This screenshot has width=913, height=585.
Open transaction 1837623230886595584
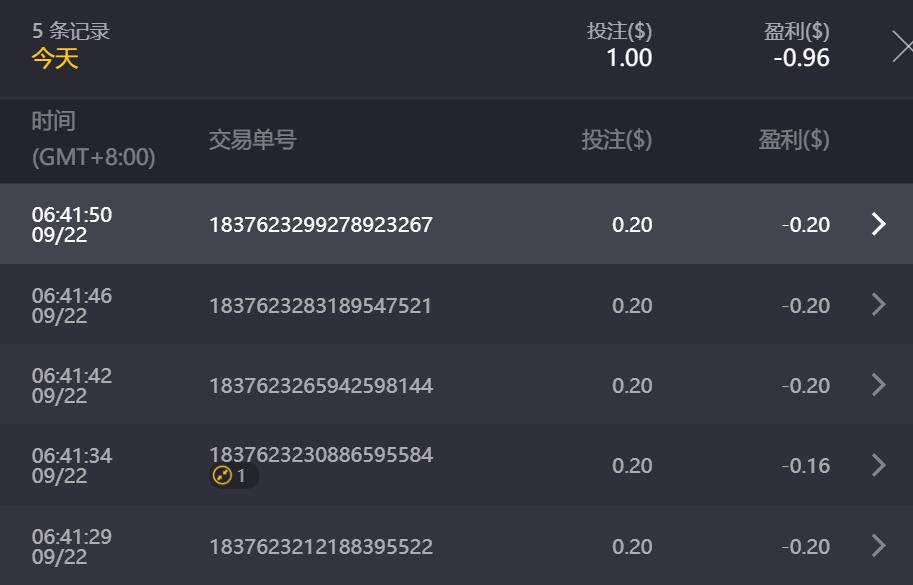tap(320, 455)
